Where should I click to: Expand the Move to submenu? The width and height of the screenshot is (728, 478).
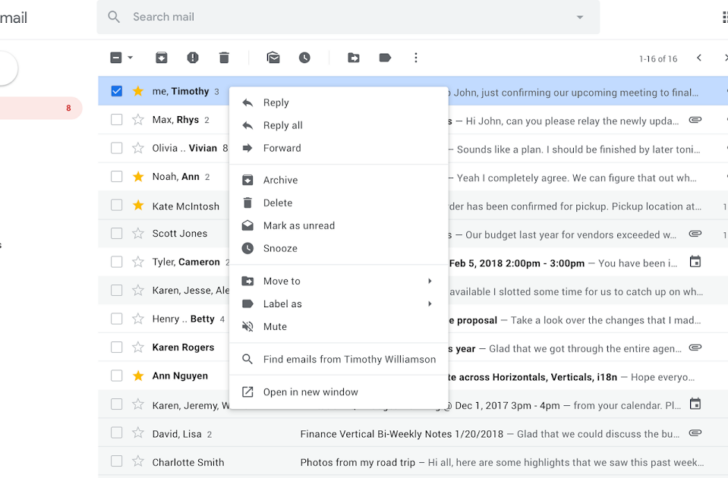click(430, 281)
